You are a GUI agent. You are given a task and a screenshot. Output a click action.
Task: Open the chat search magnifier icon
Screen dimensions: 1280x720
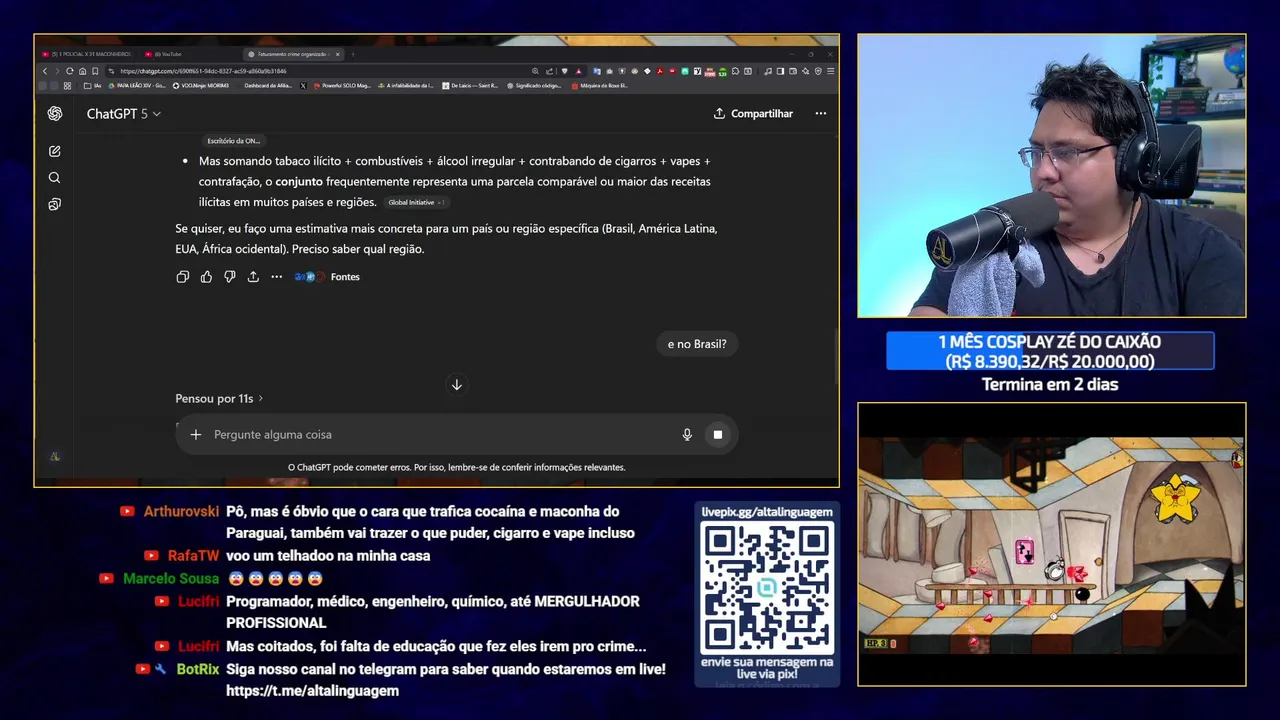coord(55,178)
